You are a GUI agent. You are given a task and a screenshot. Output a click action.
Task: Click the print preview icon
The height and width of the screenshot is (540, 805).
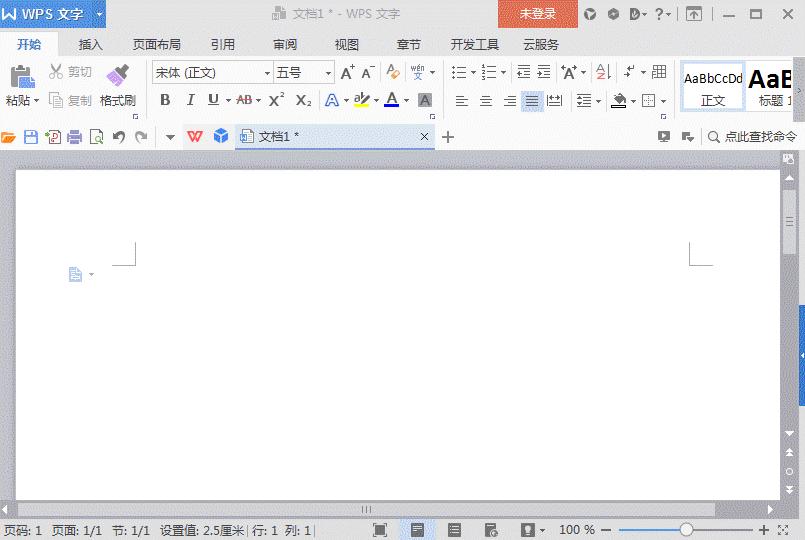96,137
